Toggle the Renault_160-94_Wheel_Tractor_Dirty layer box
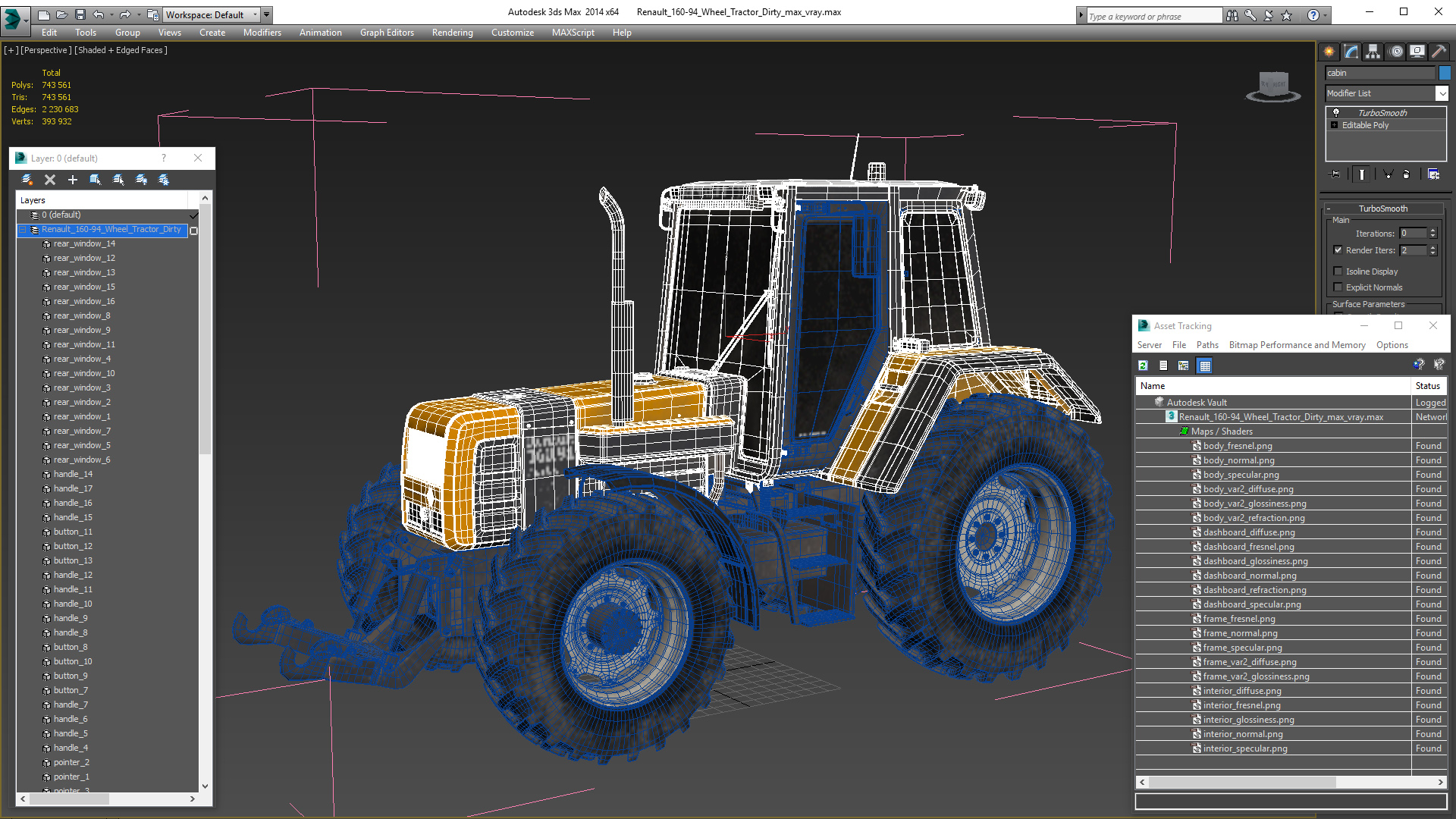1456x819 pixels. (194, 230)
